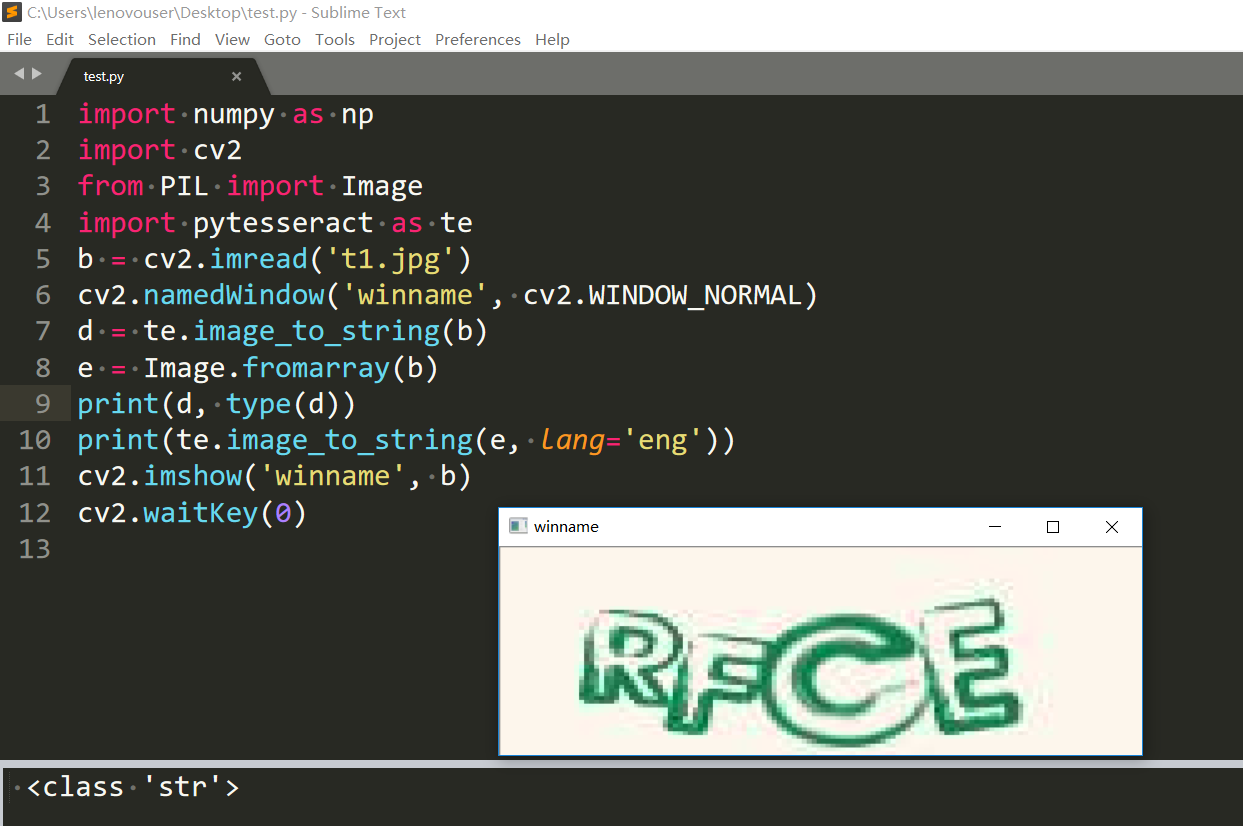Click line number 1 in the gutter
This screenshot has height=826, width=1243.
(x=42, y=114)
